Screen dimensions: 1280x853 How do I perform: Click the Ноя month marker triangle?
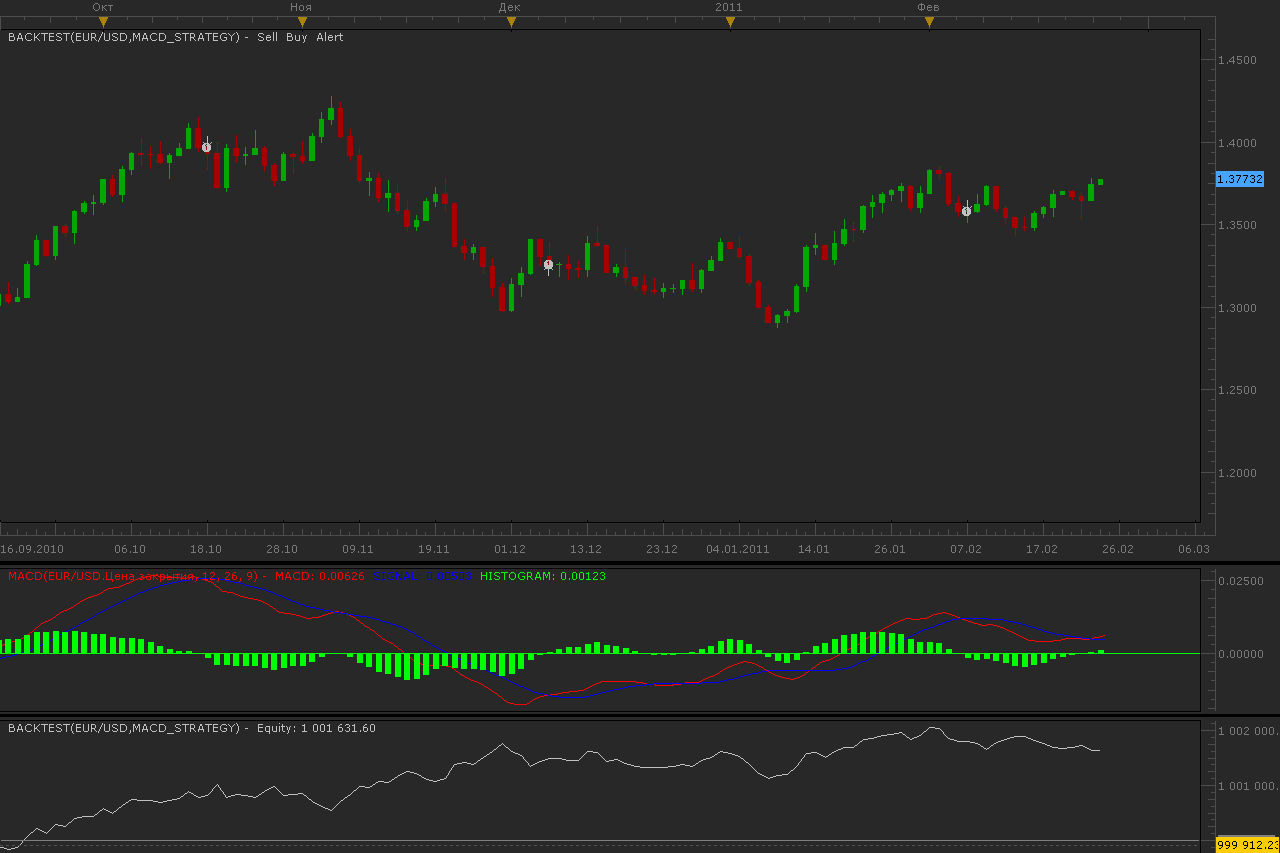tap(302, 21)
